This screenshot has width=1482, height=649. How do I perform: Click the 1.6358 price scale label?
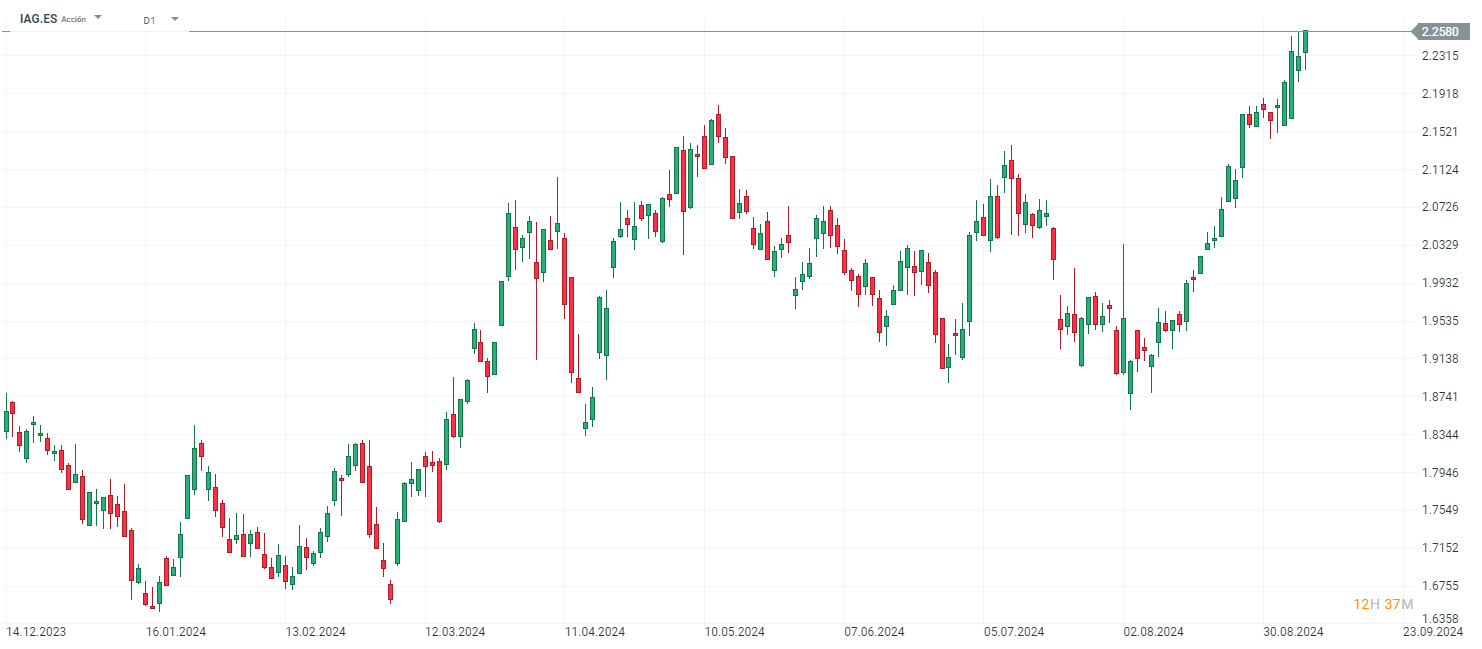1439,619
